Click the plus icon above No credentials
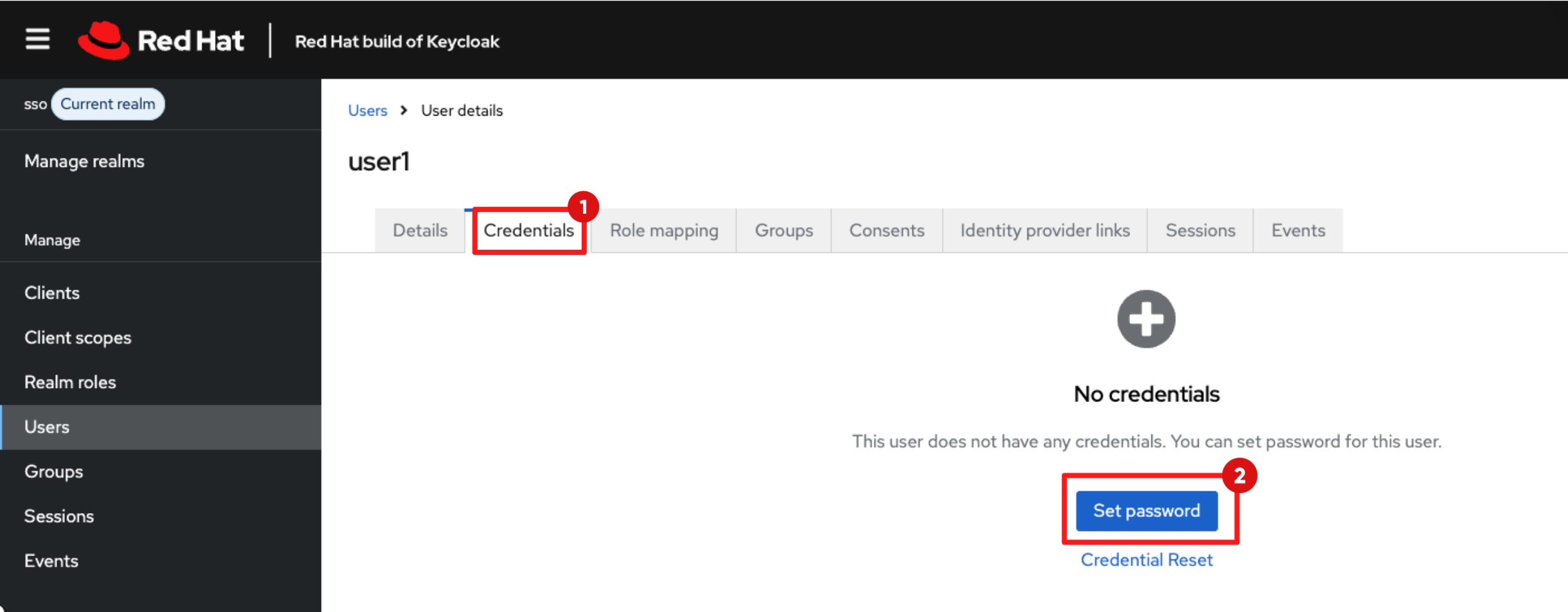 click(1146, 319)
